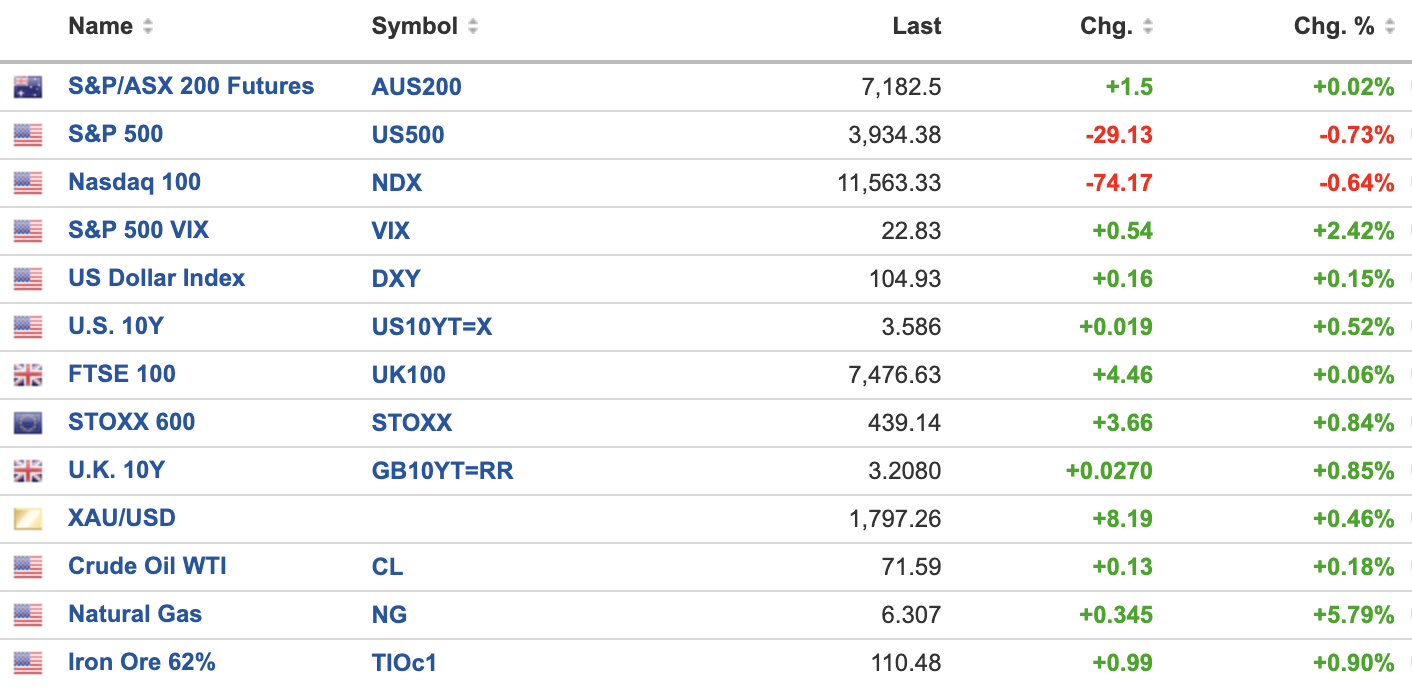Click the S&P 500 name link
The height and width of the screenshot is (692, 1412).
[x=115, y=134]
